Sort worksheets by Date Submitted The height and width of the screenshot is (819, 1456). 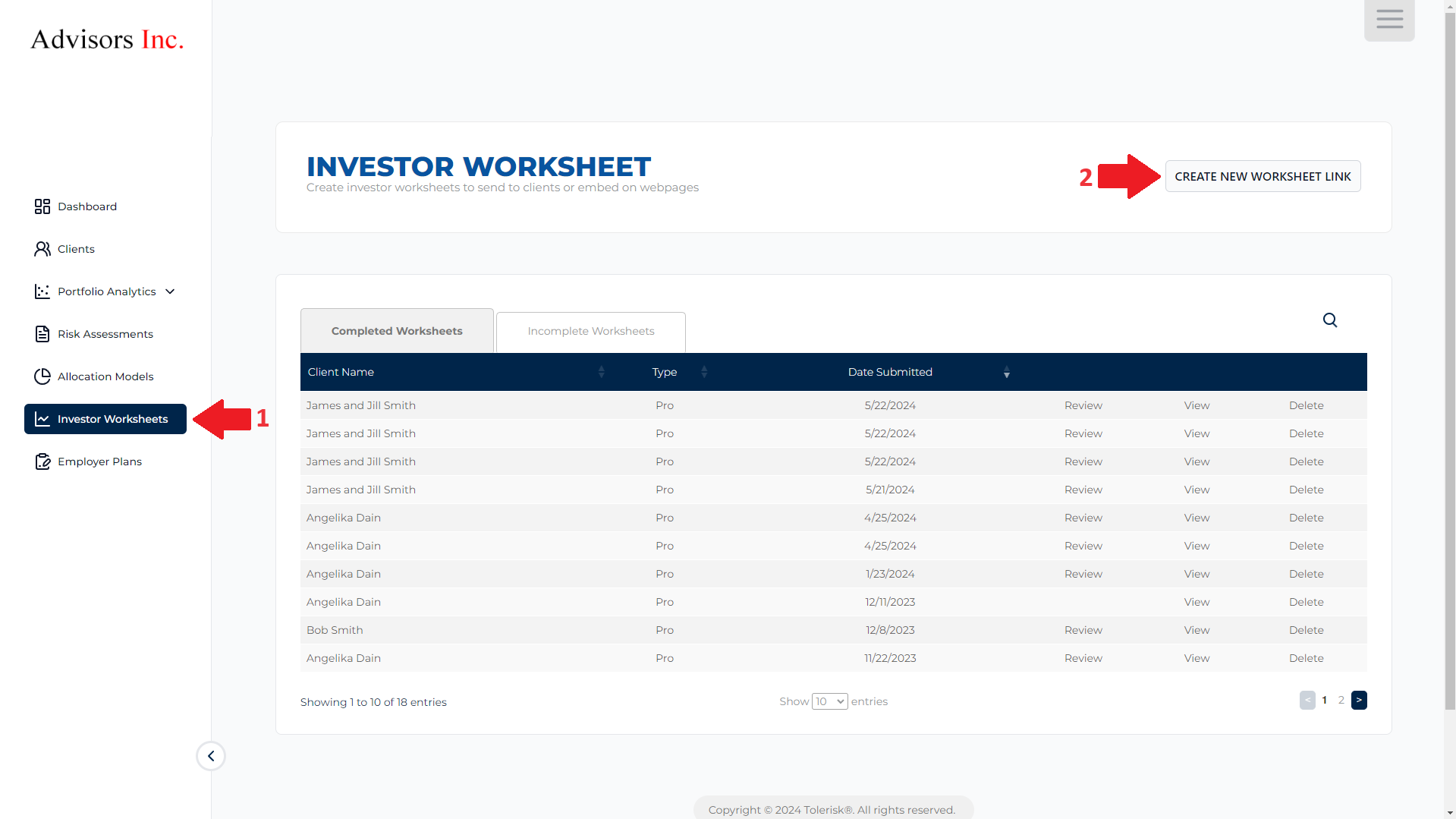(1006, 372)
